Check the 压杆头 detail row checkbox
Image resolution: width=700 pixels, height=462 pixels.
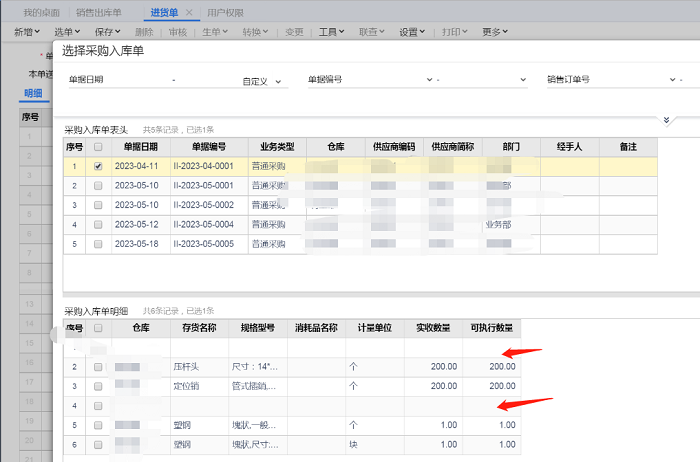pyautogui.click(x=98, y=367)
